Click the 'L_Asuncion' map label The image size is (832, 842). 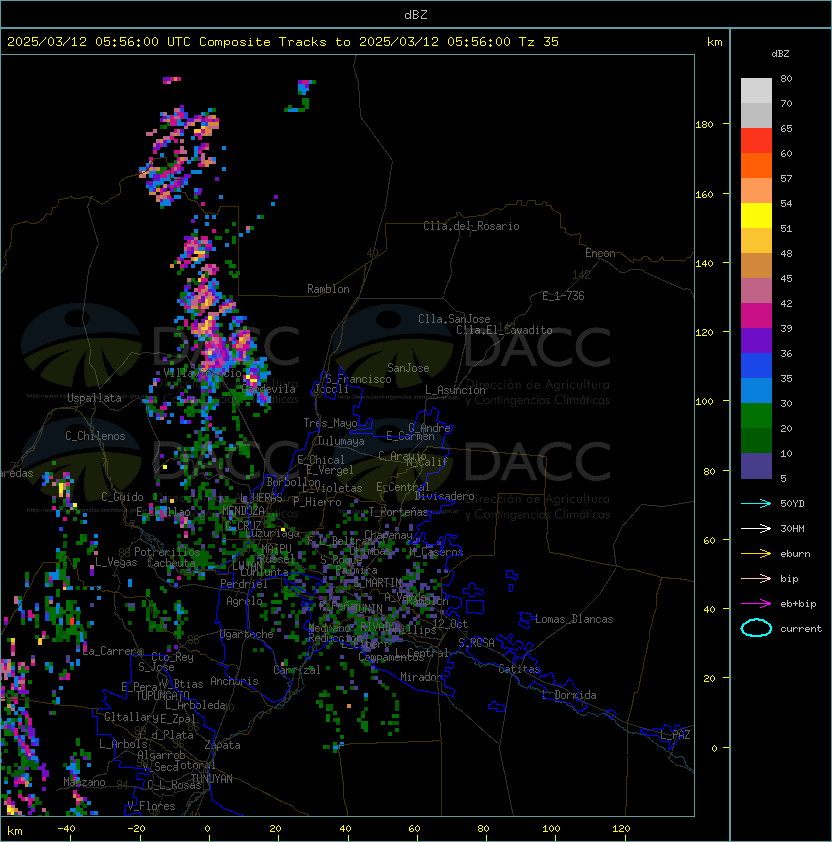click(x=455, y=390)
